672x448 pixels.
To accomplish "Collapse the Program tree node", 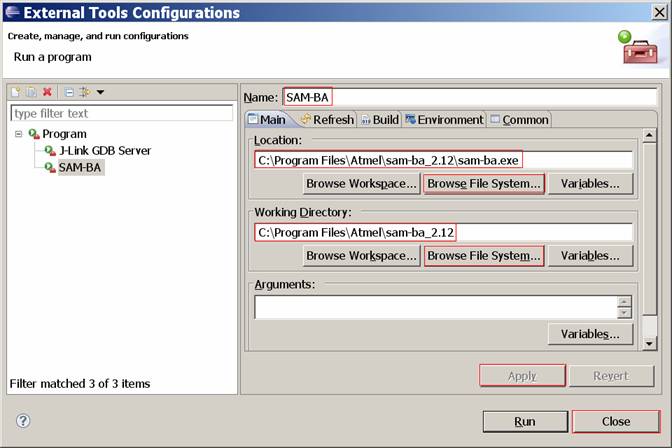I will tap(18, 134).
